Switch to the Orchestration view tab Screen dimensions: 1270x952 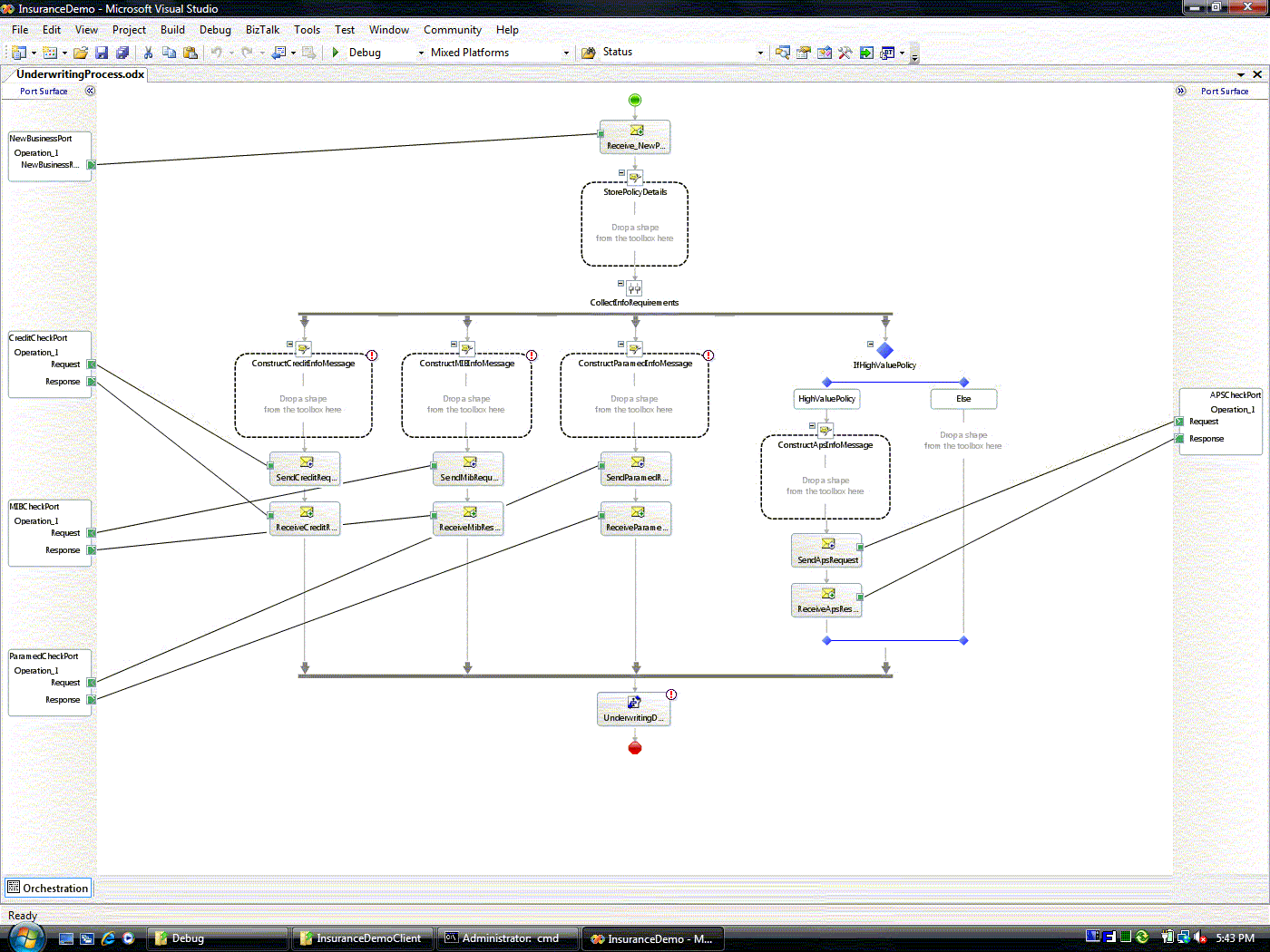48,889
